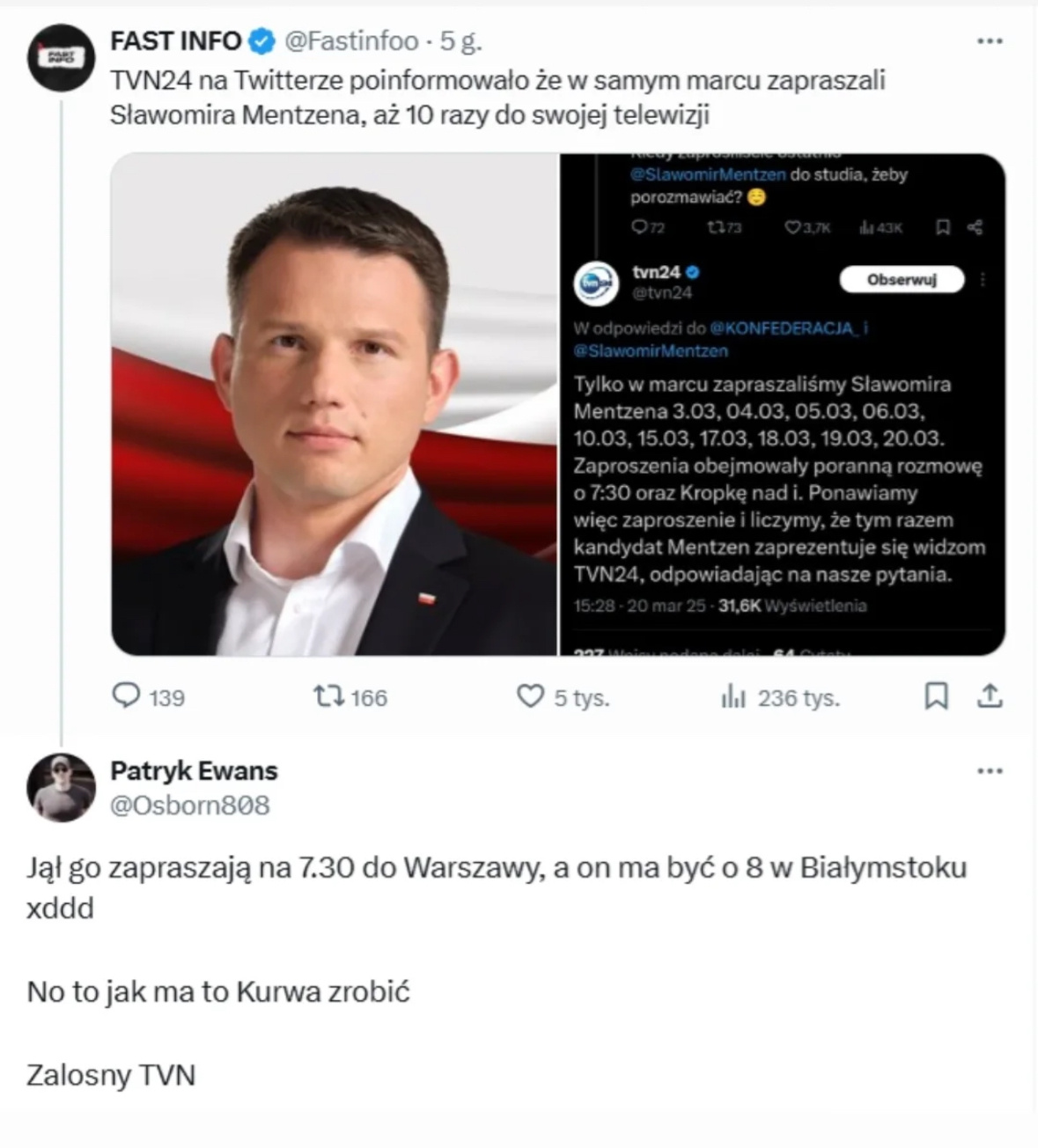This screenshot has height=1148, width=1038.
Task: Click the FAST INFO display name
Action: point(175,40)
